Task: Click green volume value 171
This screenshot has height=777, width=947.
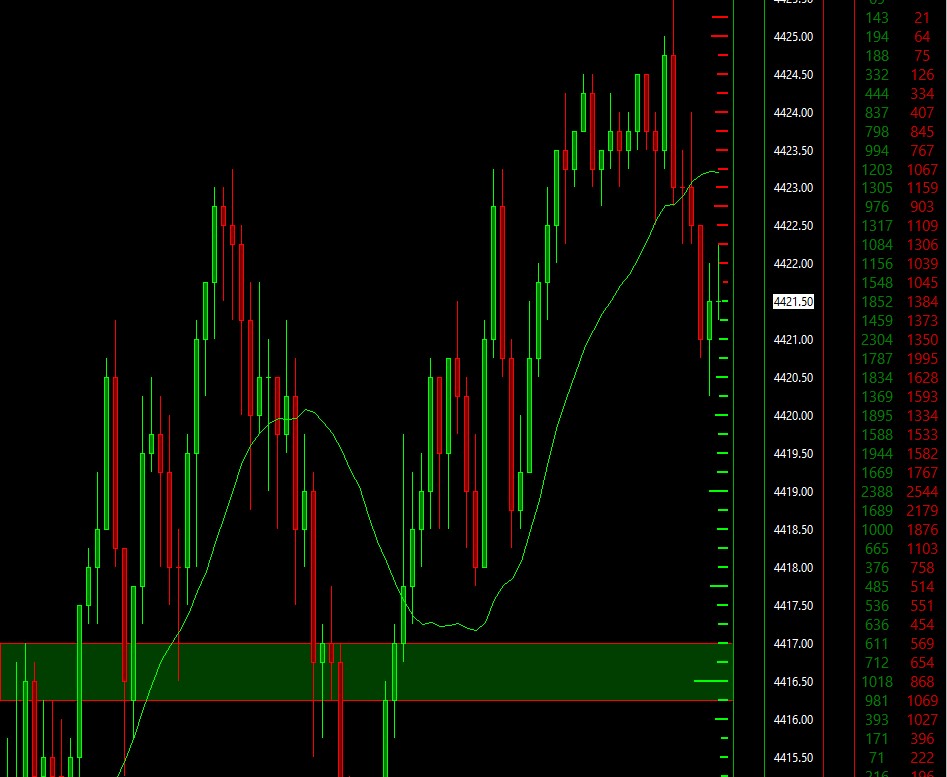Action: [877, 739]
